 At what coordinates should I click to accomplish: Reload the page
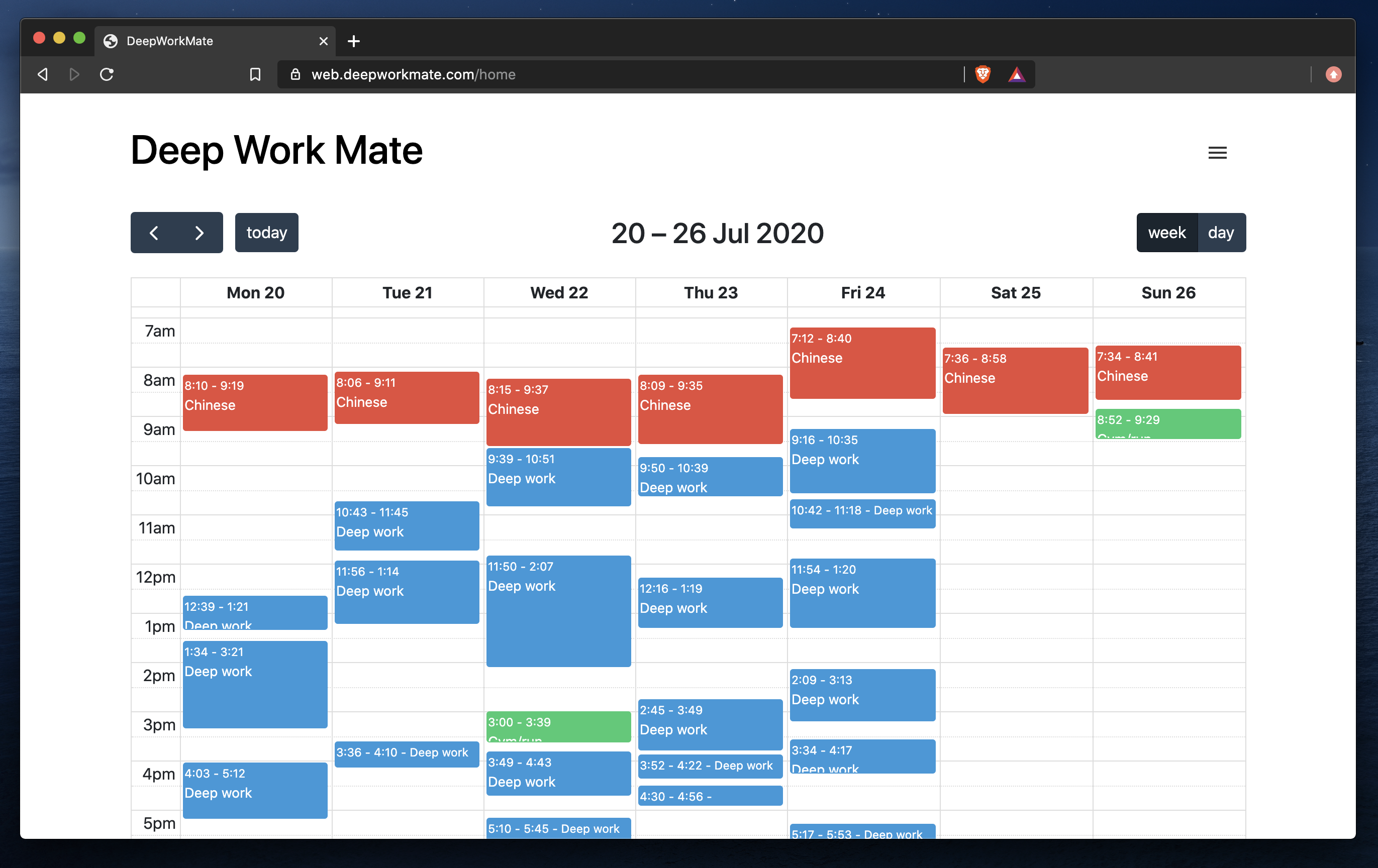tap(107, 74)
